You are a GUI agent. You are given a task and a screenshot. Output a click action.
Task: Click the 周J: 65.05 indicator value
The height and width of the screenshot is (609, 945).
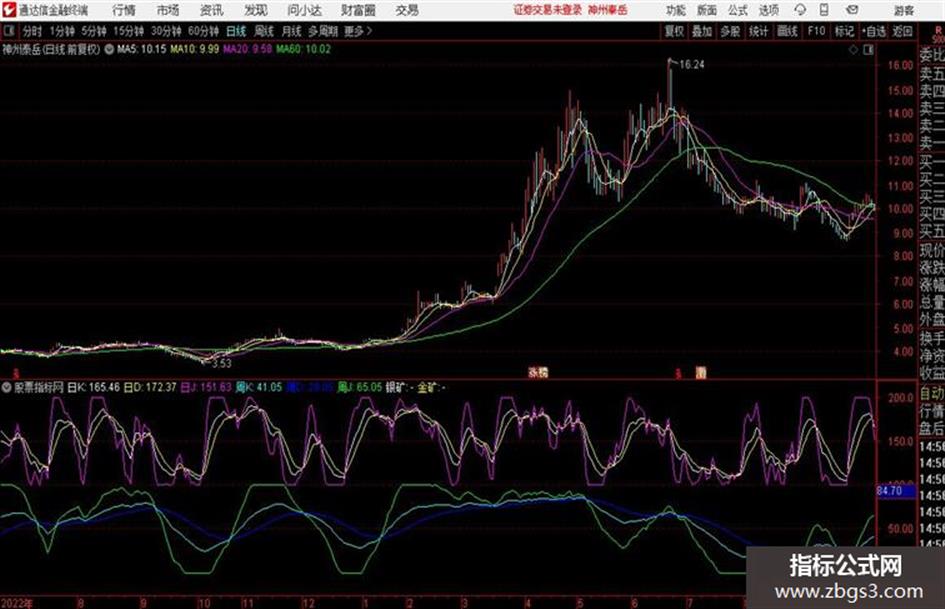tap(359, 387)
